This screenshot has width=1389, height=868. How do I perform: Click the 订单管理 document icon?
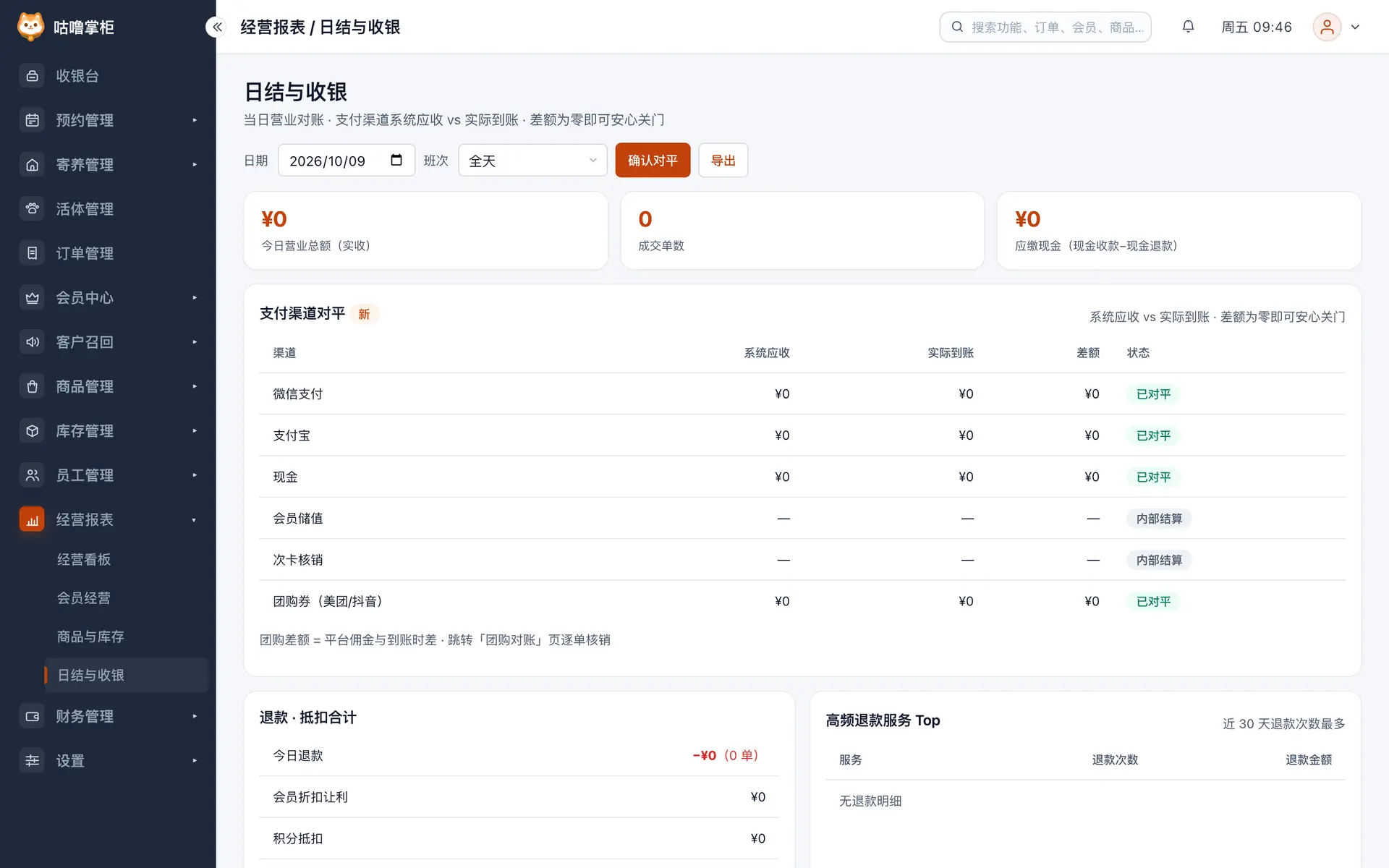point(32,253)
